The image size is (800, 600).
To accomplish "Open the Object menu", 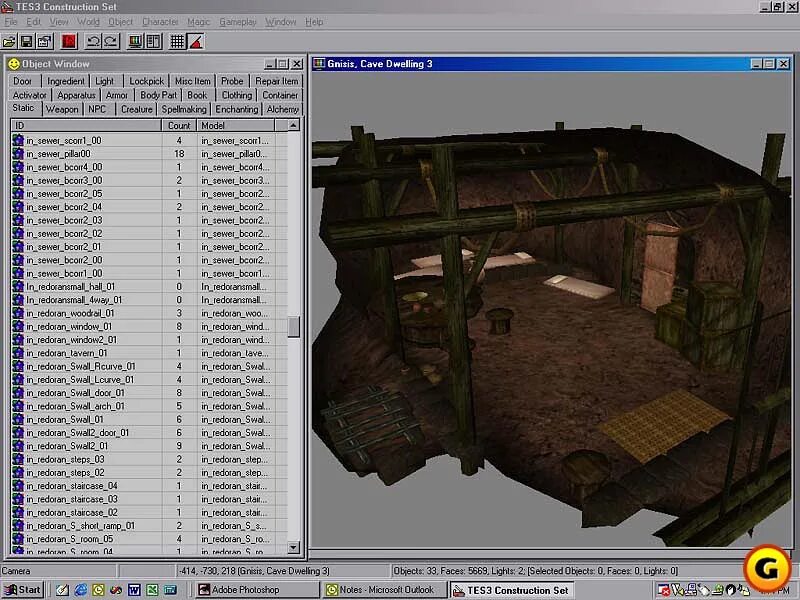I will (x=120, y=22).
